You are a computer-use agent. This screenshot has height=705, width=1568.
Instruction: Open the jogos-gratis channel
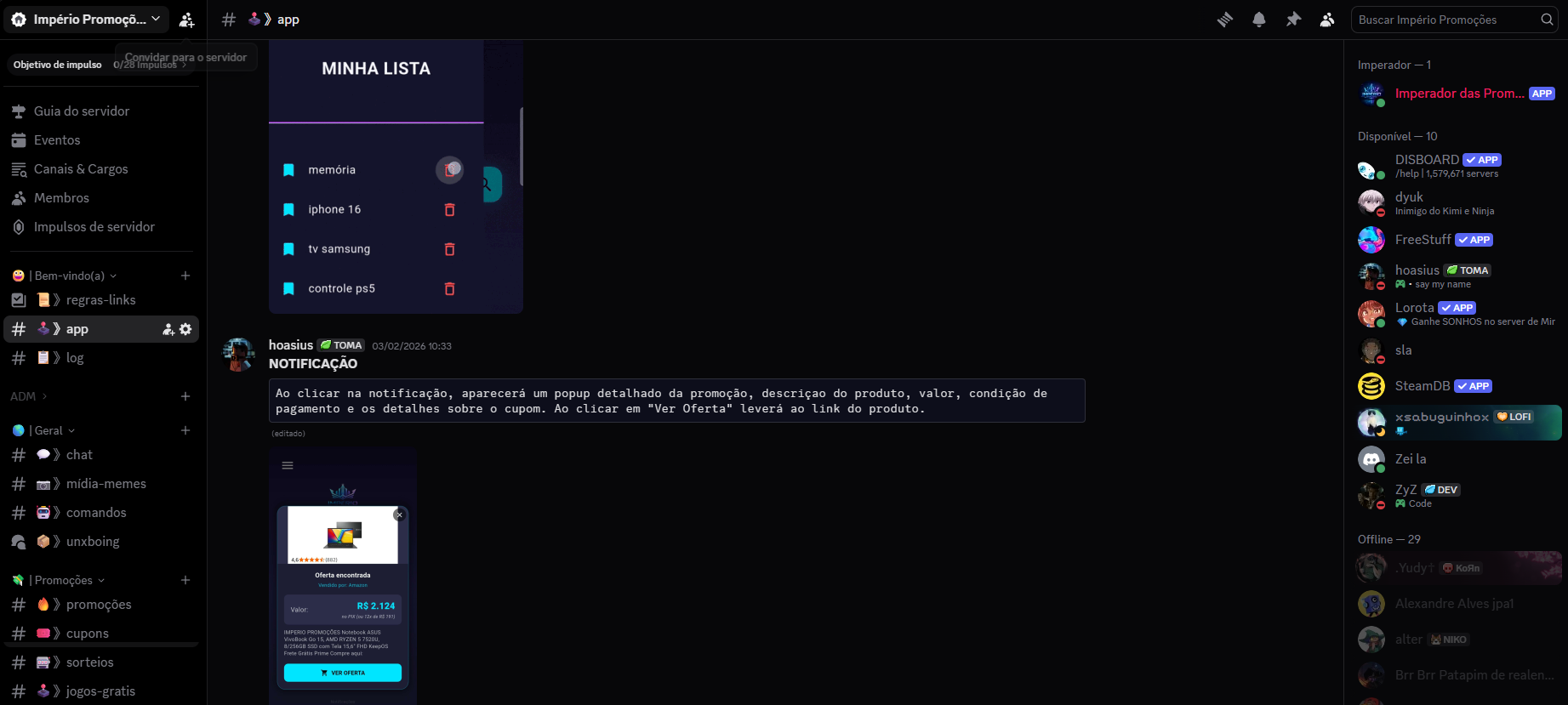tap(101, 691)
